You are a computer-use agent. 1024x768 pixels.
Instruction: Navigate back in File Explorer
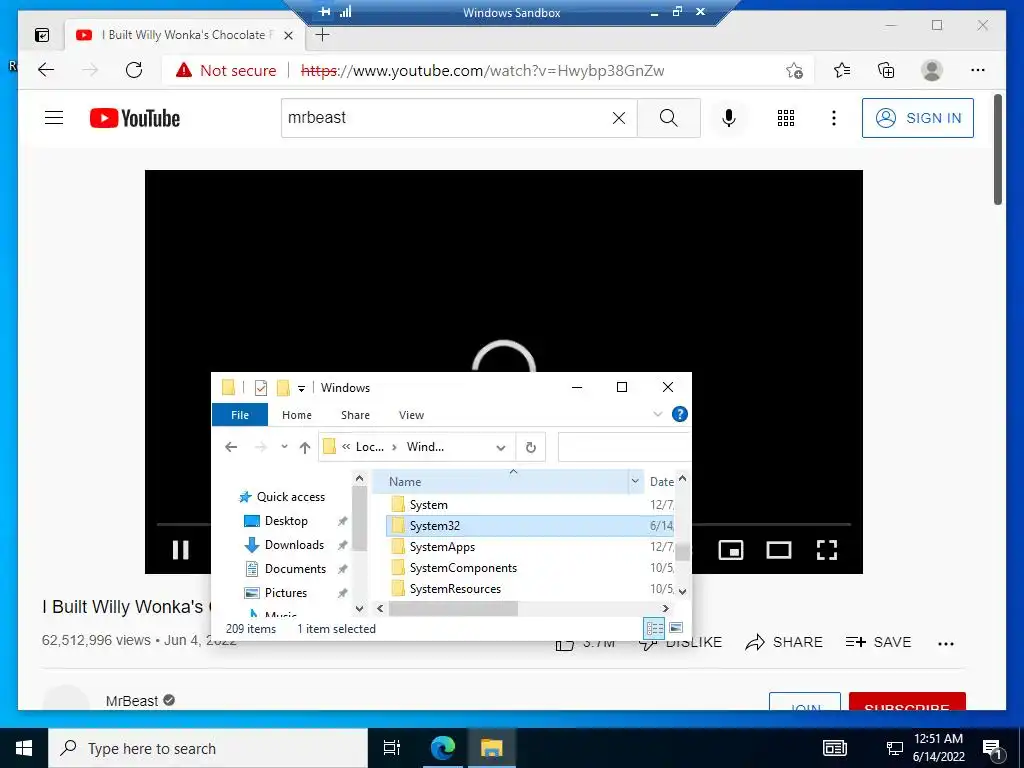pyautogui.click(x=231, y=447)
